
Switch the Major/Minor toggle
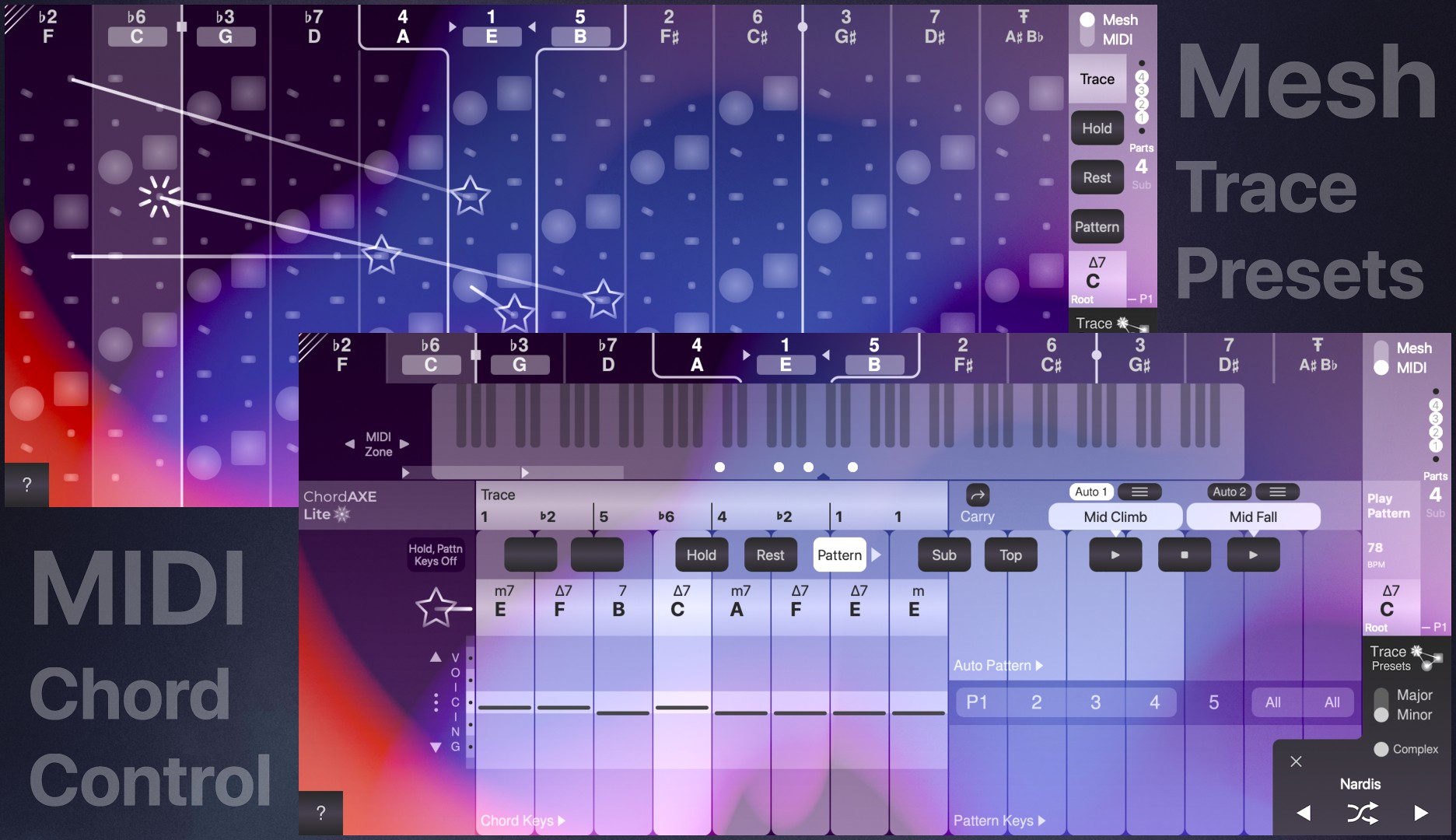[x=1381, y=705]
